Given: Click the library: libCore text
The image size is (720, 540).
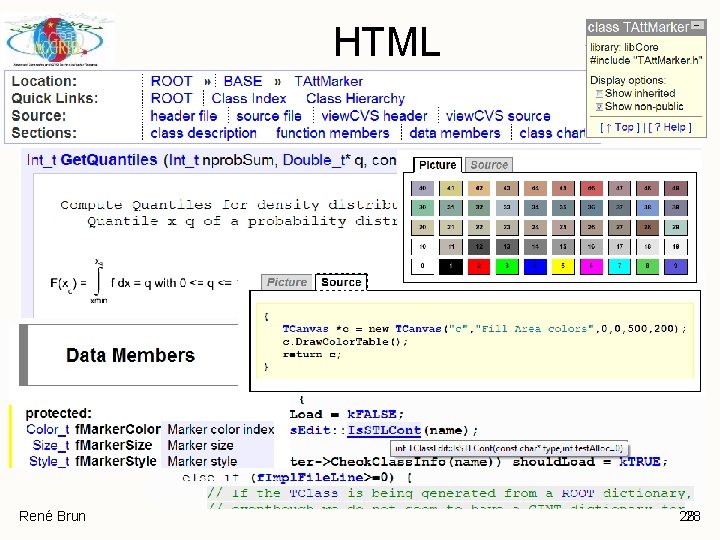Looking at the screenshot, I should (x=624, y=47).
